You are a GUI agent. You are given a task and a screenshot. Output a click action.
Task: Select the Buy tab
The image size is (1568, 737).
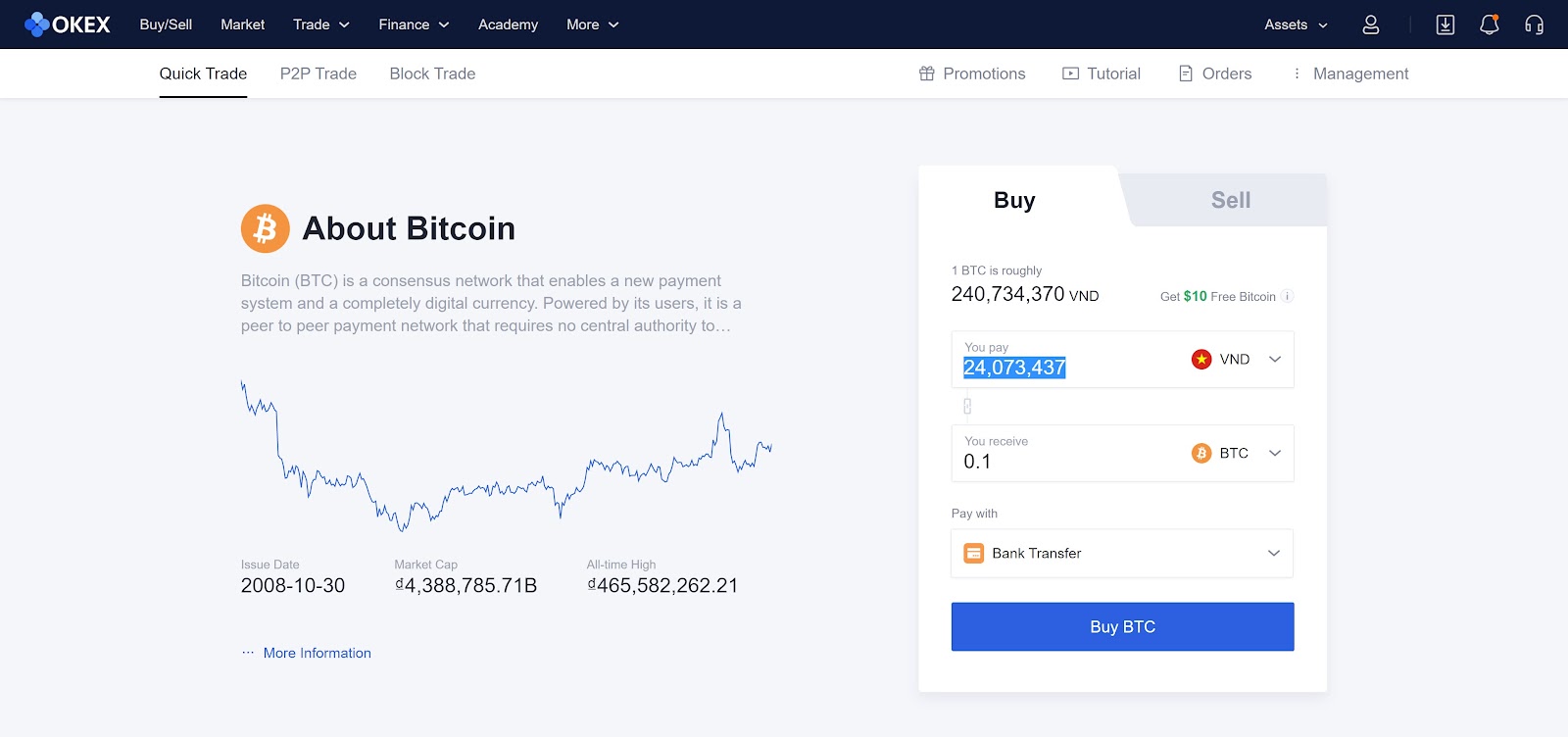pos(1014,200)
